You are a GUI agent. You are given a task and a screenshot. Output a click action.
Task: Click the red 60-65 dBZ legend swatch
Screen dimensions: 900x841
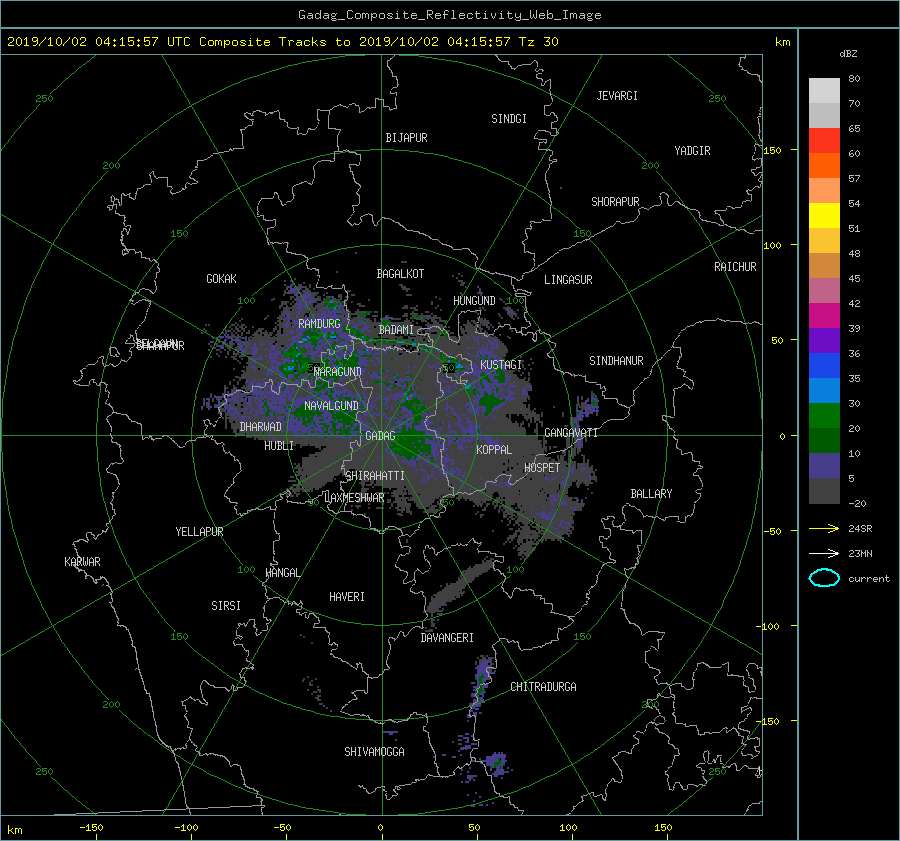(824, 141)
